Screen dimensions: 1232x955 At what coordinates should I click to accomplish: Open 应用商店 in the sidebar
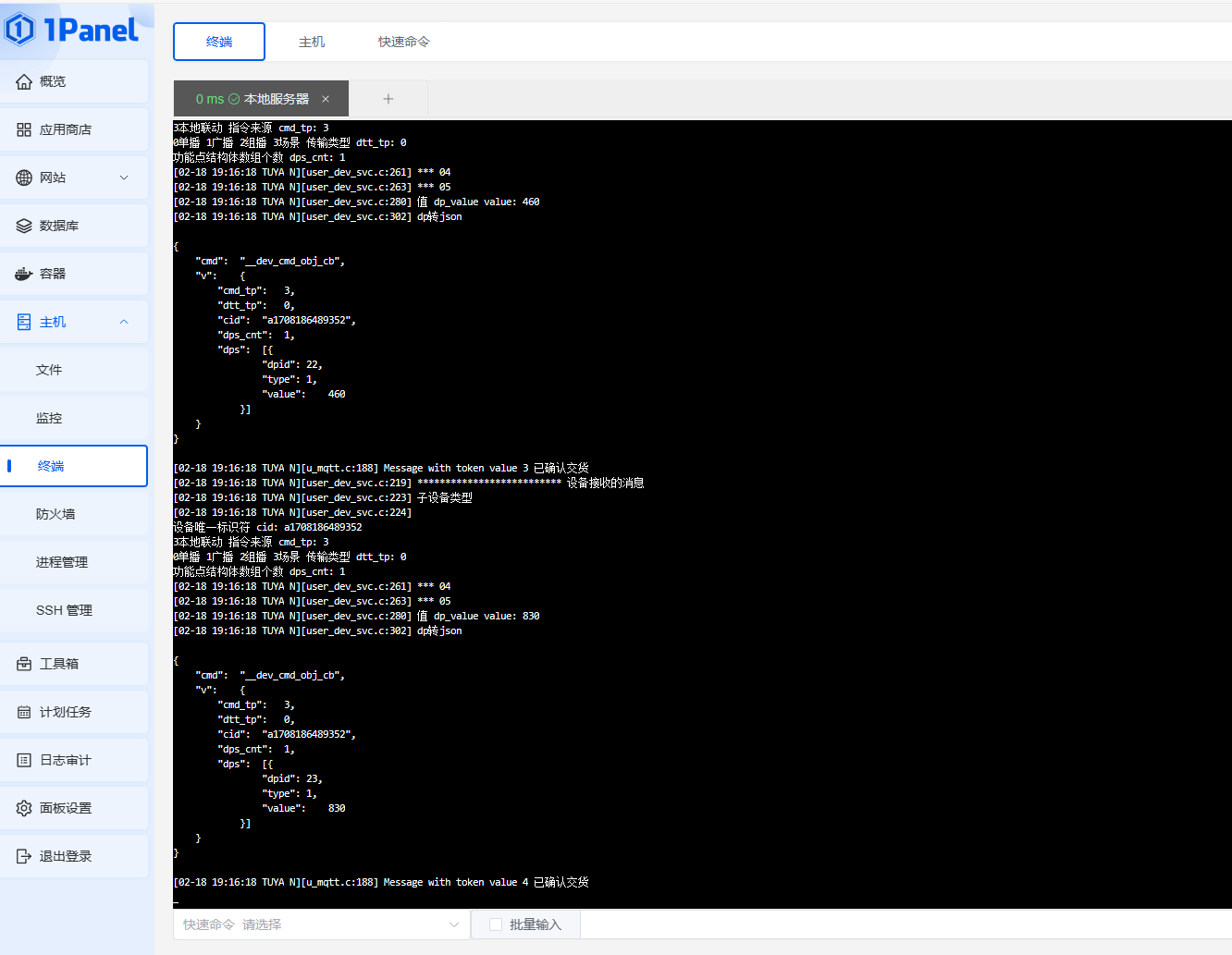click(74, 129)
